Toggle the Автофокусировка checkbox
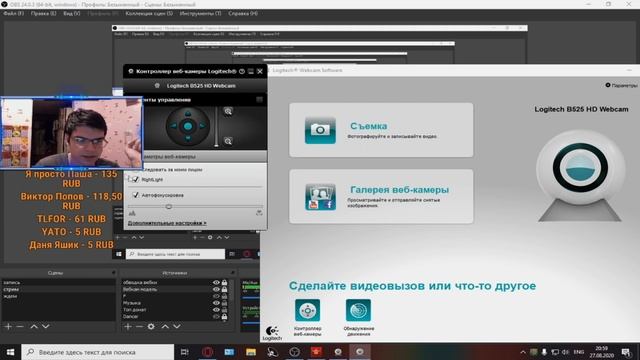640x360 pixels. point(136,195)
